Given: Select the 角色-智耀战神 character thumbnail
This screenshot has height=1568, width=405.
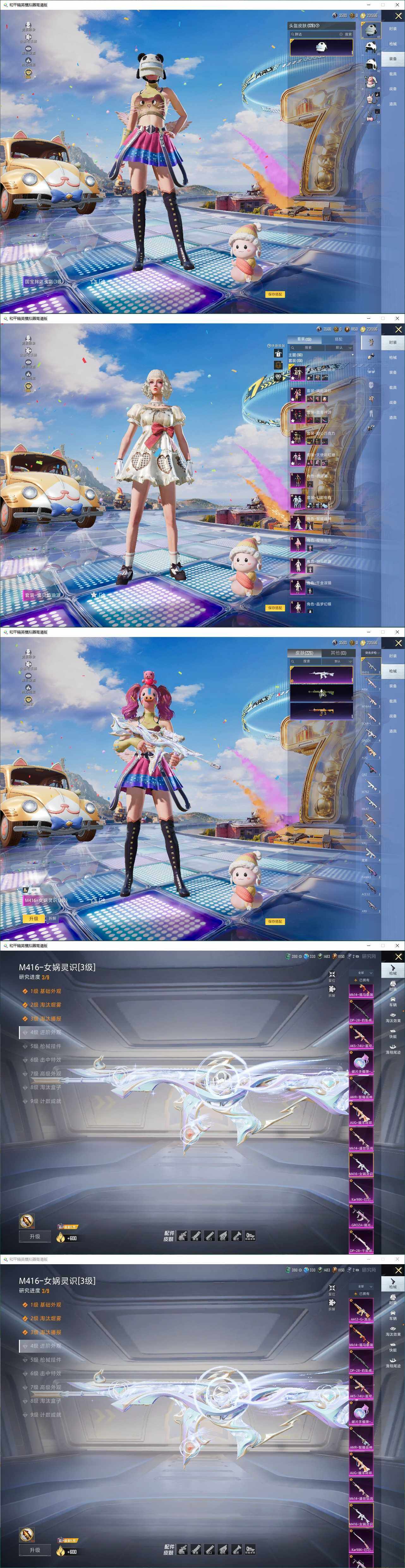Looking at the screenshot, I should click(297, 522).
